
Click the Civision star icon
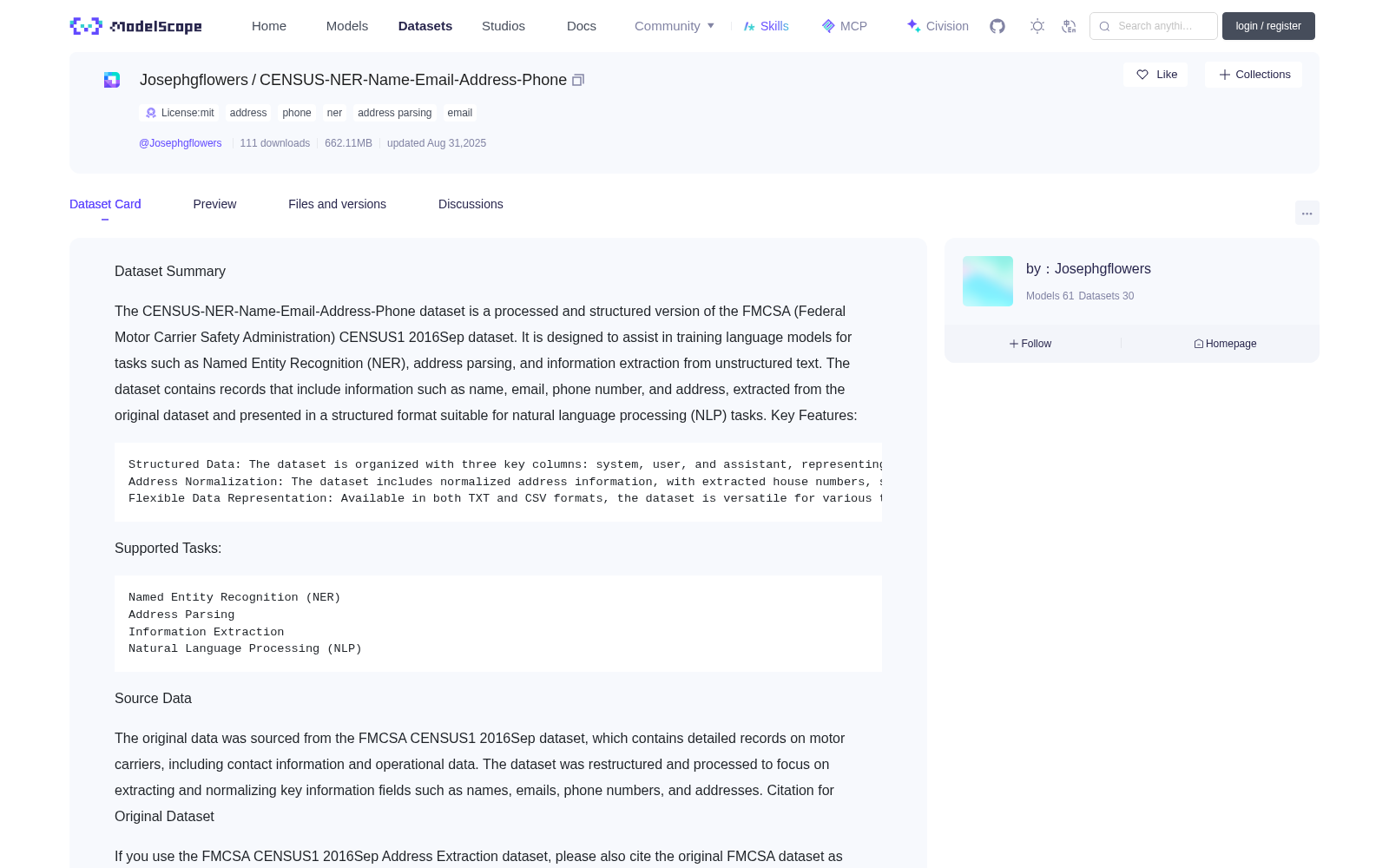(x=913, y=26)
